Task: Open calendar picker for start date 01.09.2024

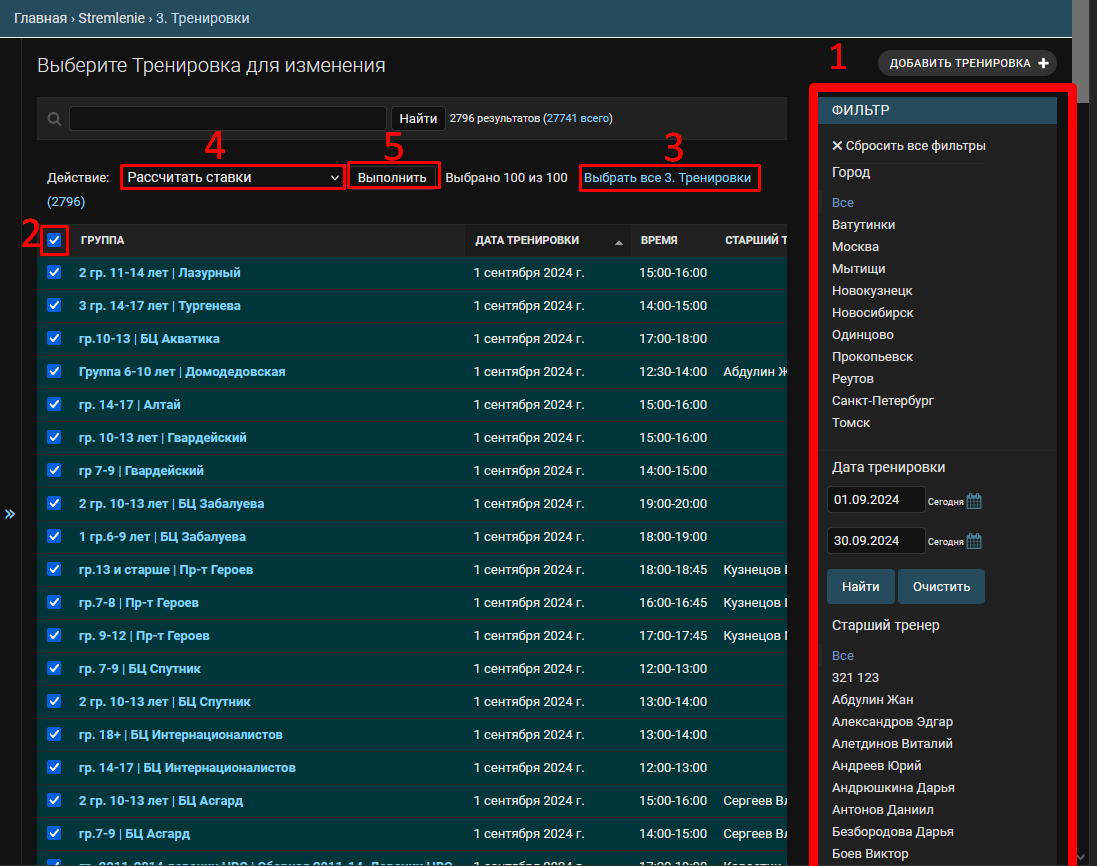Action: click(974, 501)
